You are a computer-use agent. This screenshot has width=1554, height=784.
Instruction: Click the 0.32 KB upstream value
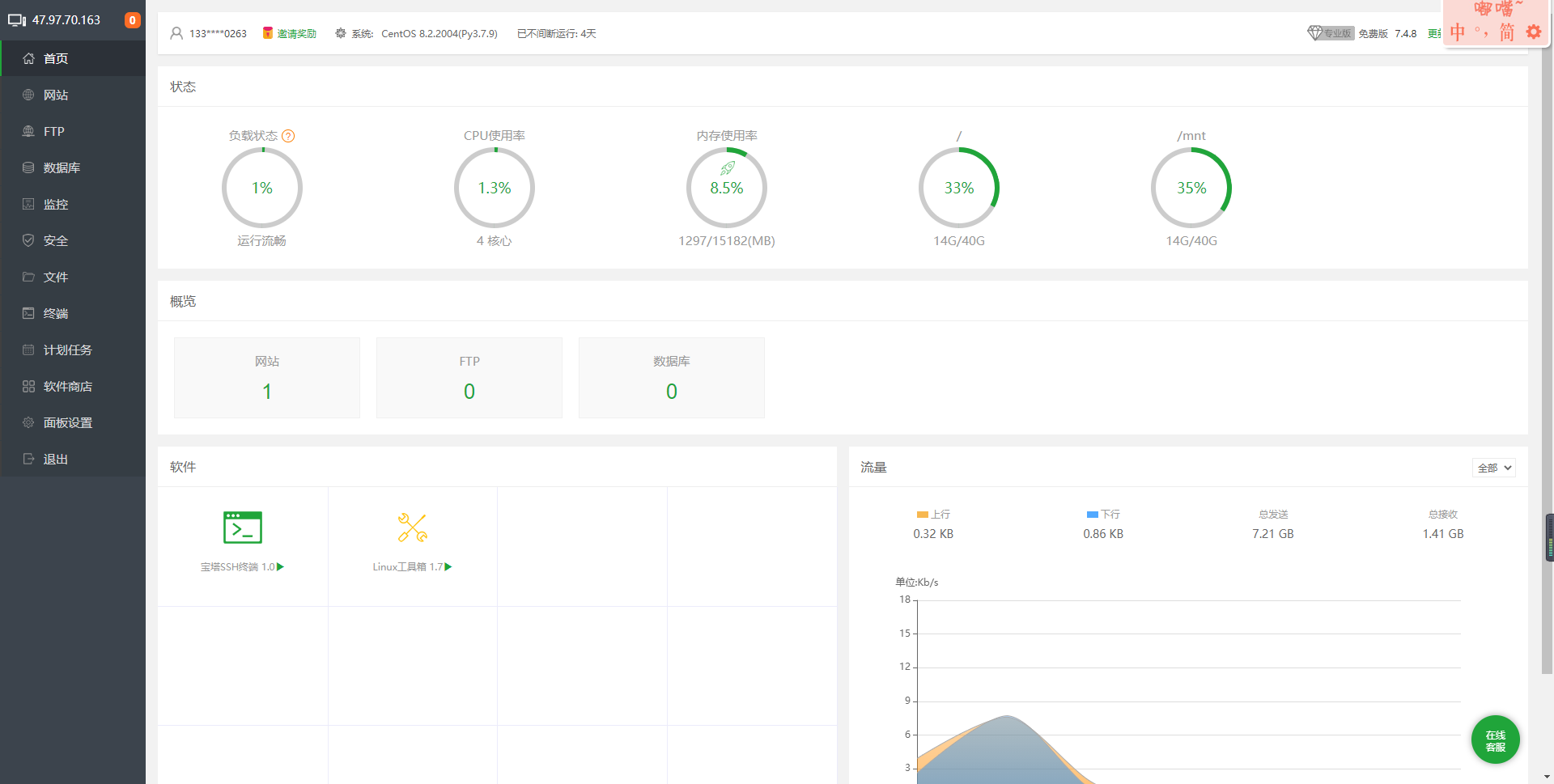click(x=933, y=534)
